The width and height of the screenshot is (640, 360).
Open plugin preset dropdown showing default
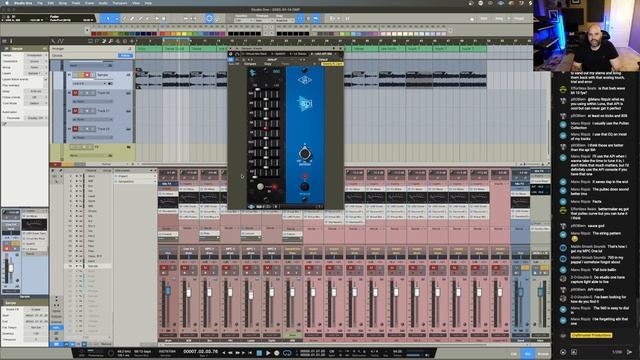click(x=272, y=60)
